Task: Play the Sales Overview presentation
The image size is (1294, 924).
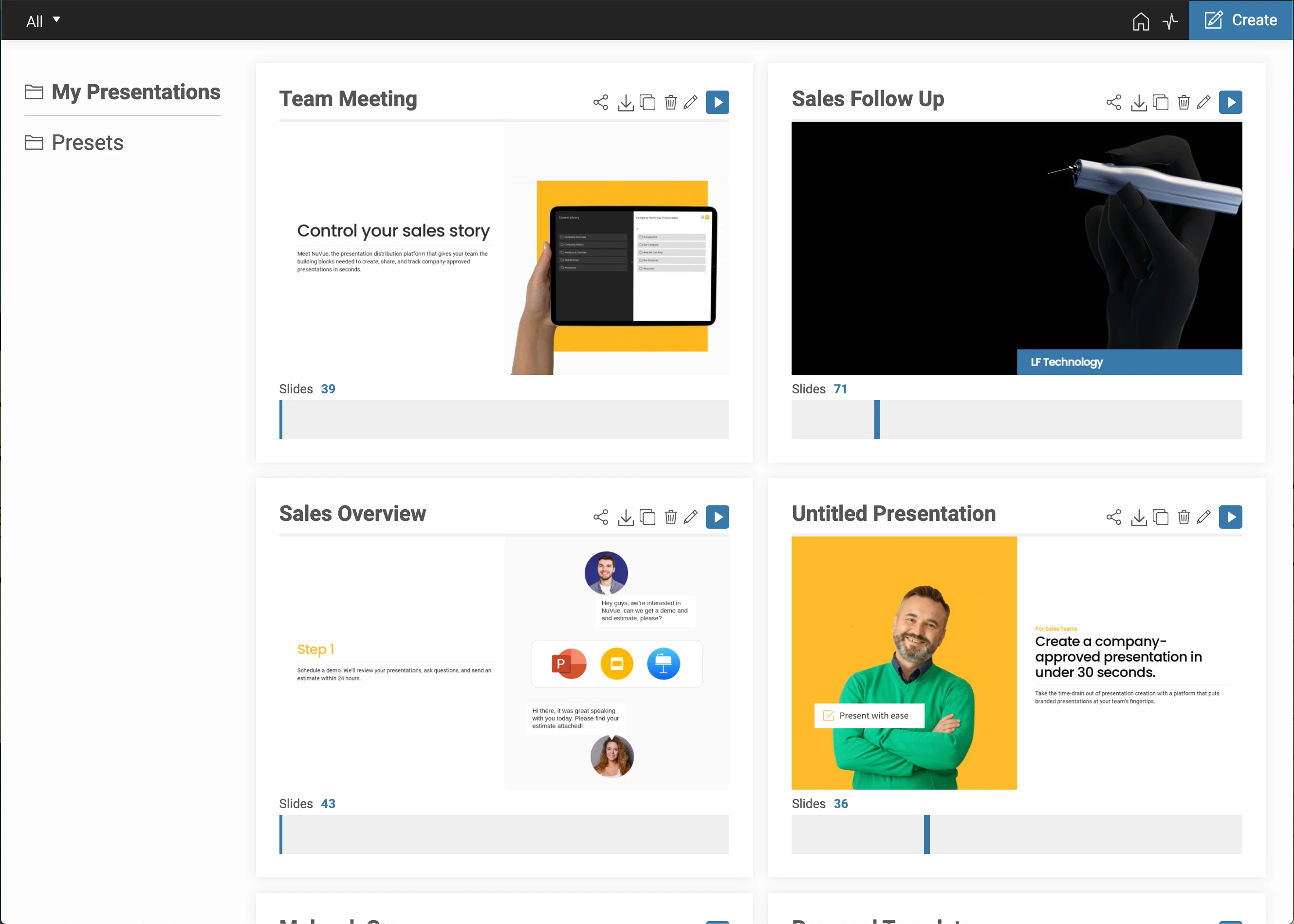Action: click(x=718, y=517)
